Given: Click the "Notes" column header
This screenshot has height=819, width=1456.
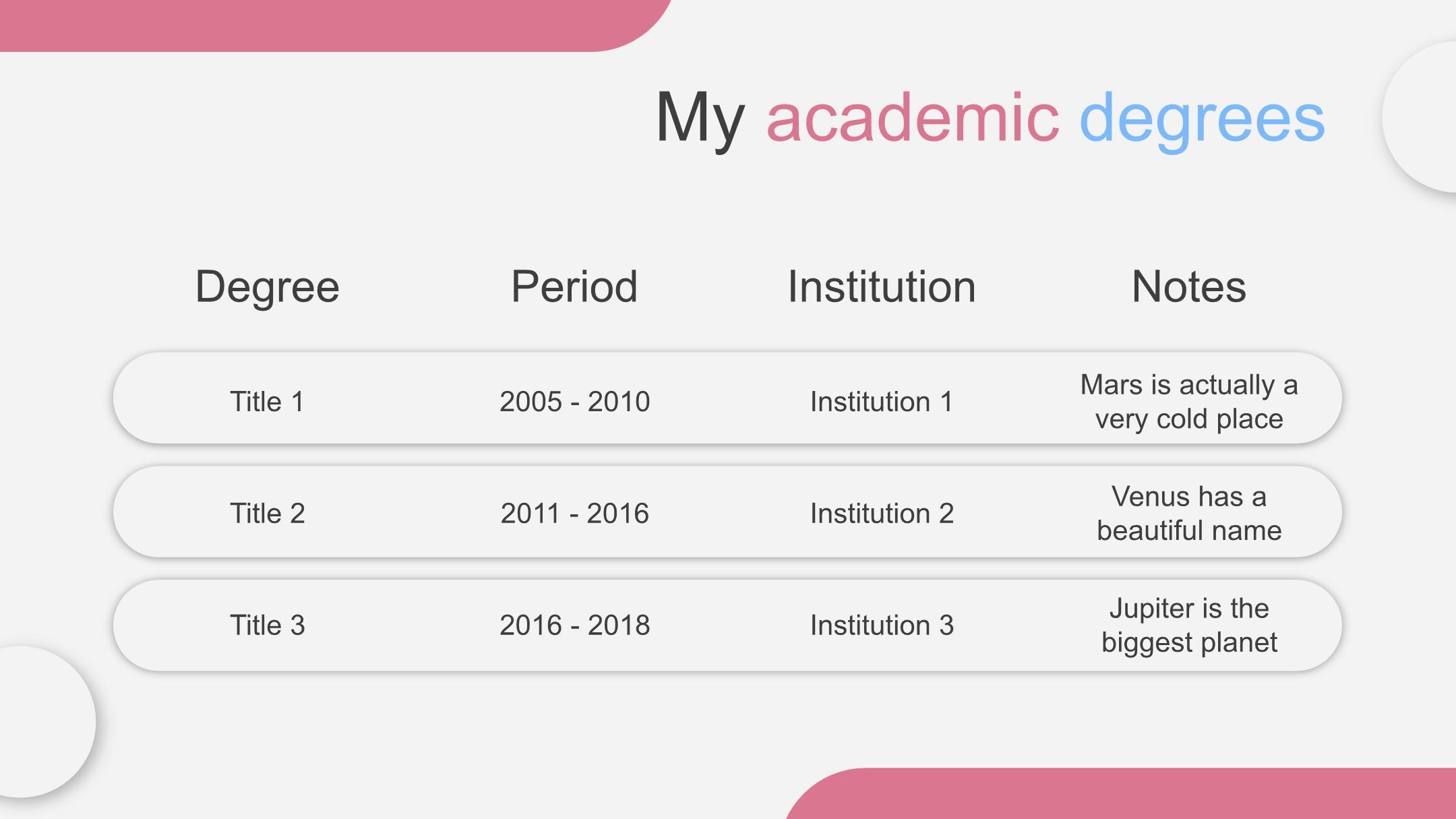Looking at the screenshot, I should [x=1189, y=286].
